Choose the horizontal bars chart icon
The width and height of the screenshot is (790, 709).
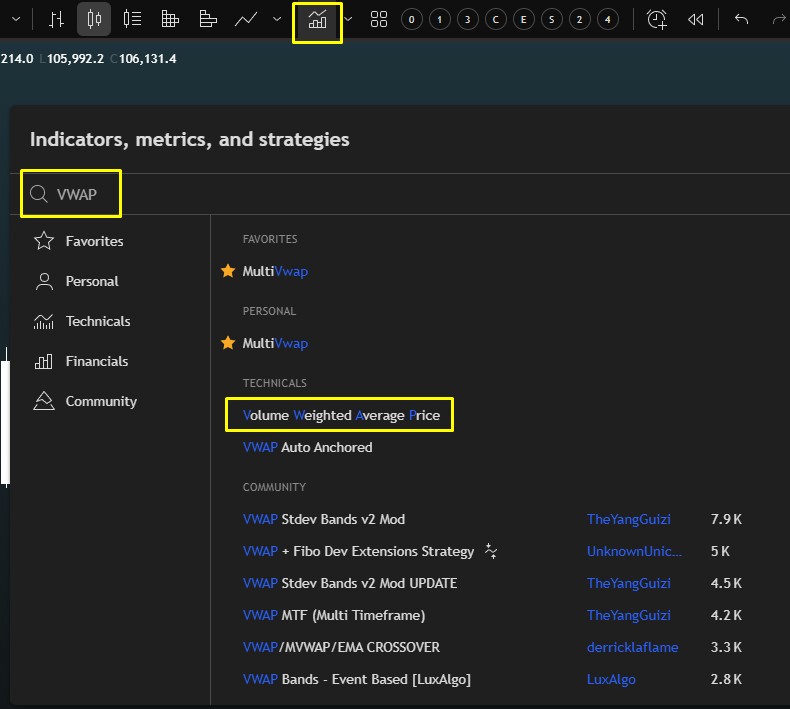[208, 19]
